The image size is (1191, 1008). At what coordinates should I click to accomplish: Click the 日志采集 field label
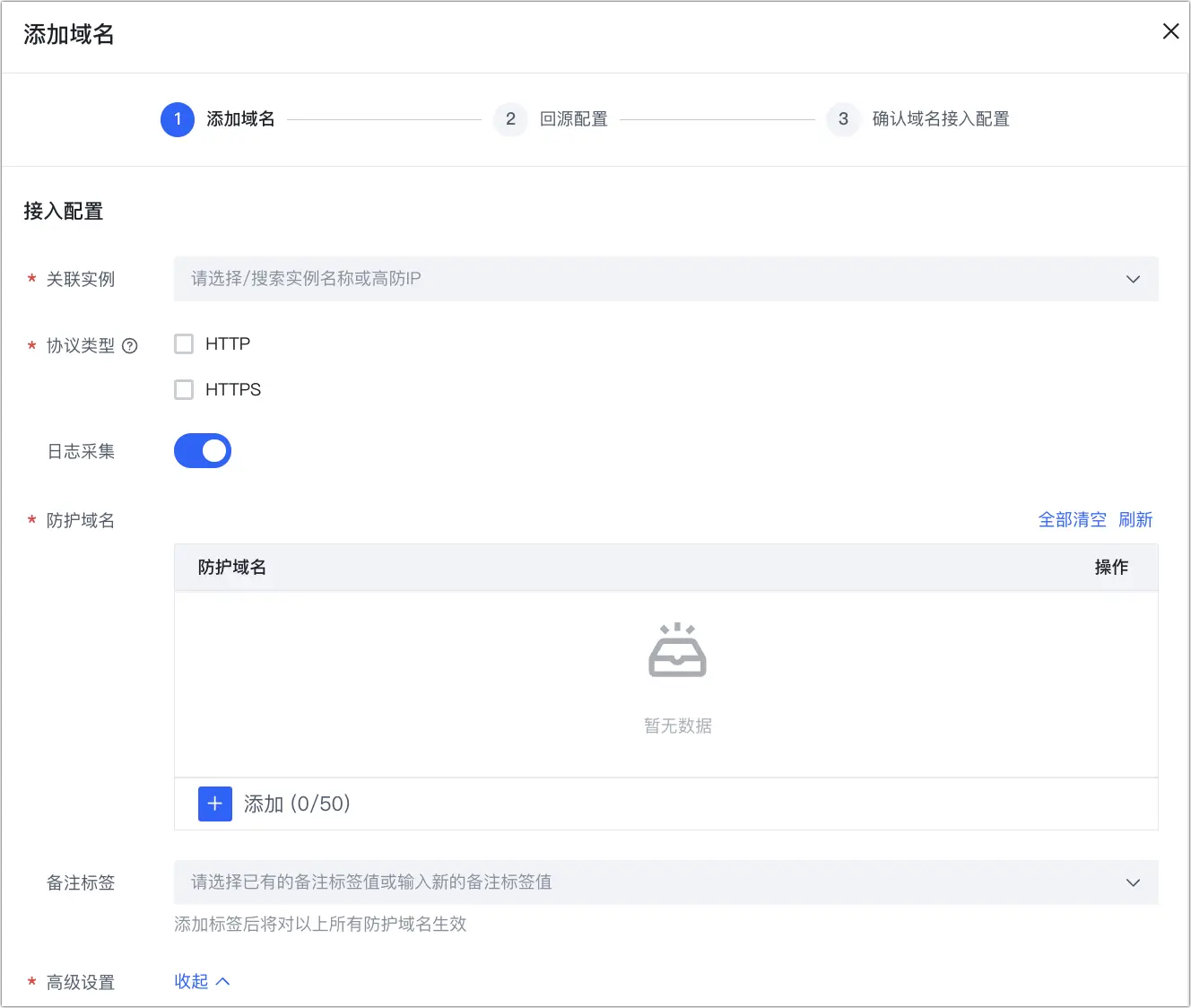click(81, 452)
